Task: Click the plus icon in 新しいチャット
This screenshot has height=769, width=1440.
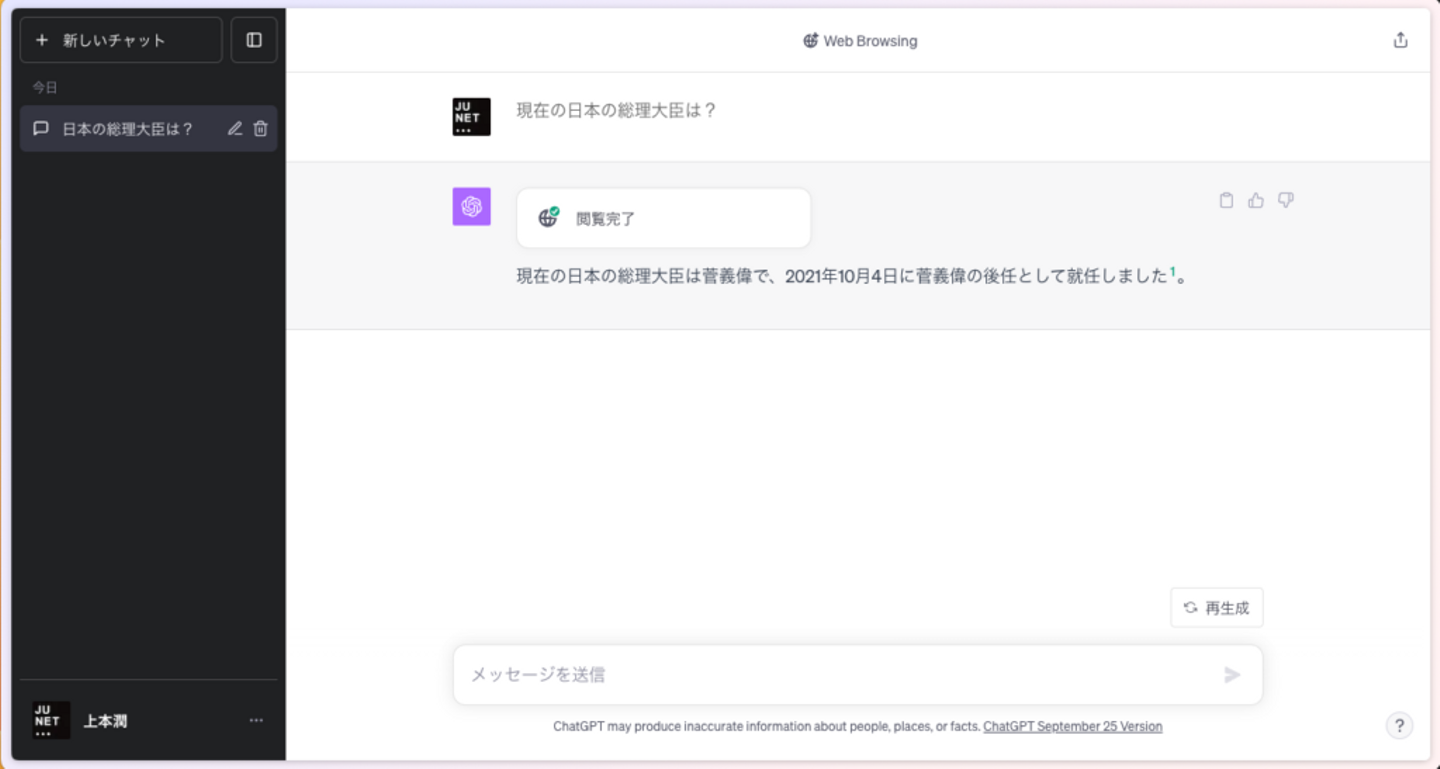Action: tap(42, 40)
